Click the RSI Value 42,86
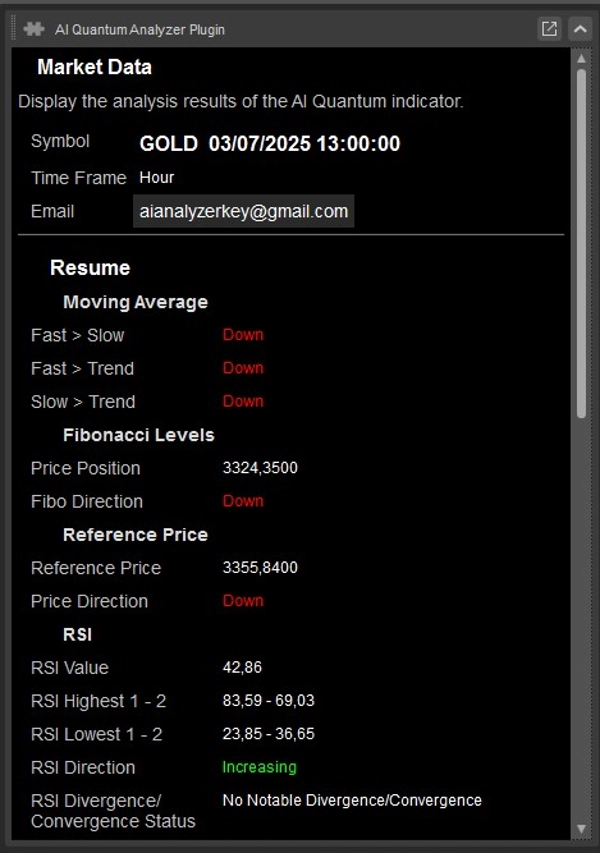This screenshot has width=600, height=853. pyautogui.click(x=242, y=667)
